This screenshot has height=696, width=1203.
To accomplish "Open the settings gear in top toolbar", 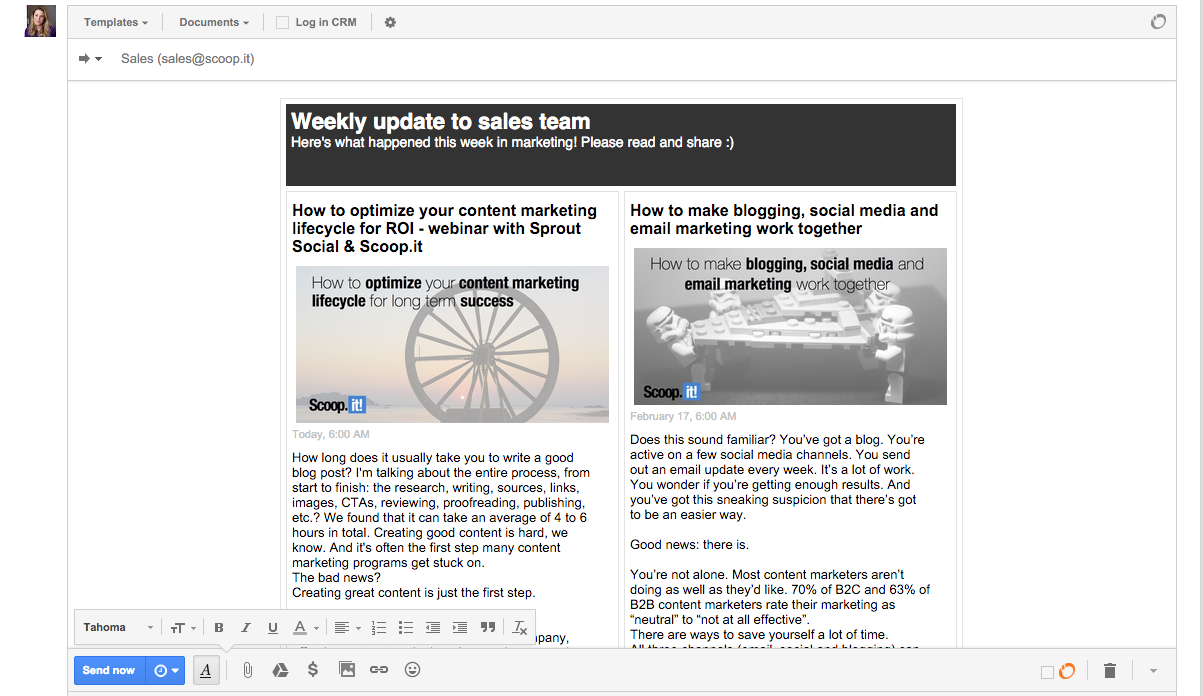I will tap(390, 22).
